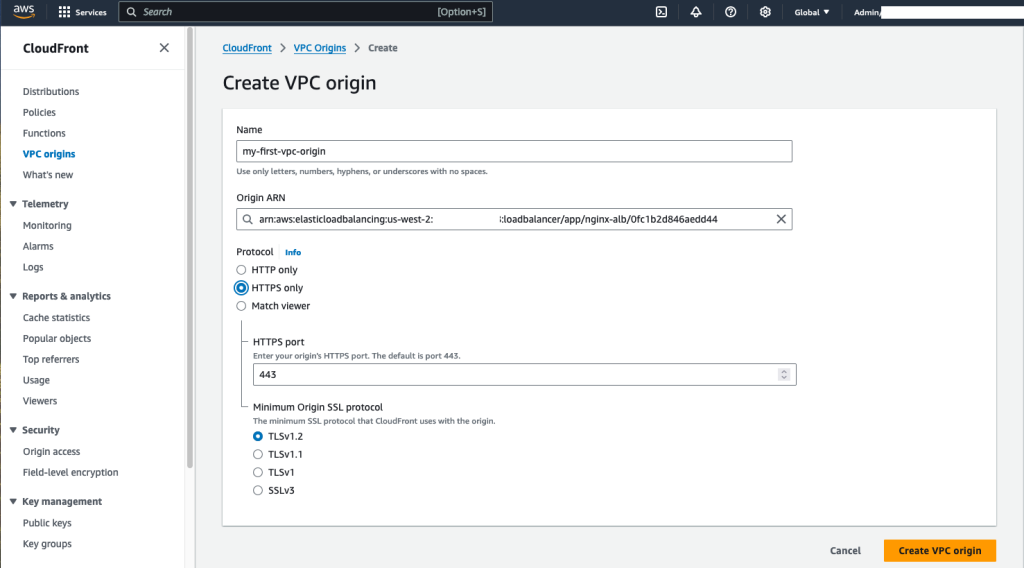Open Public keys page
The width and height of the screenshot is (1024, 568).
point(47,523)
